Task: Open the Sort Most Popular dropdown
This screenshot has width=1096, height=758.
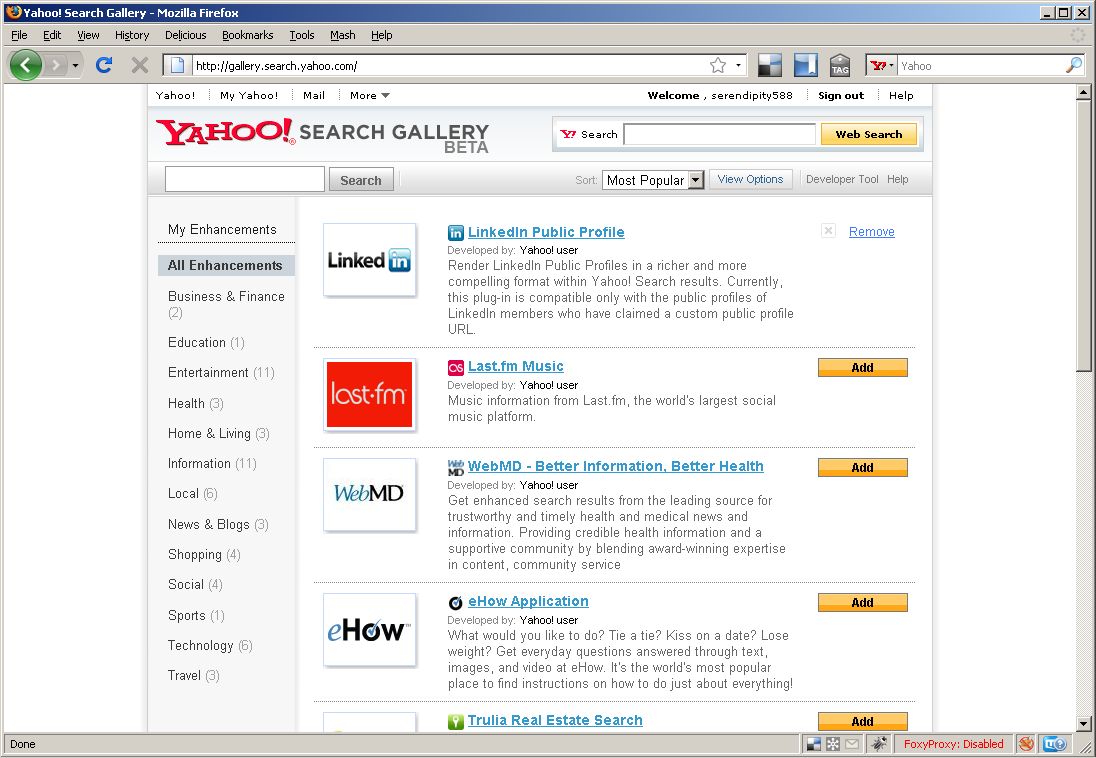Action: click(x=653, y=180)
